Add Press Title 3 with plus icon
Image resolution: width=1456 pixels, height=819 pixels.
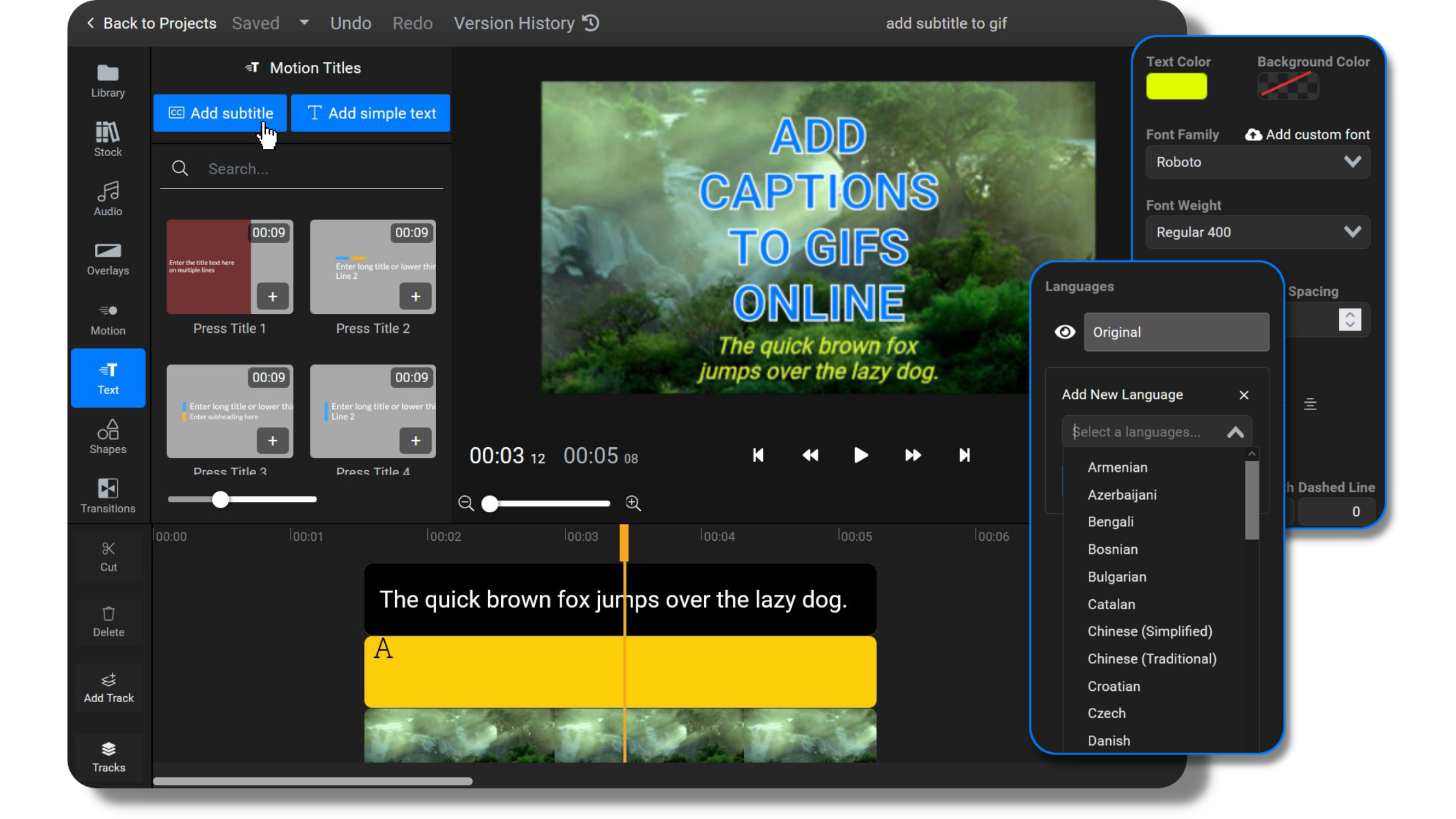tap(272, 441)
